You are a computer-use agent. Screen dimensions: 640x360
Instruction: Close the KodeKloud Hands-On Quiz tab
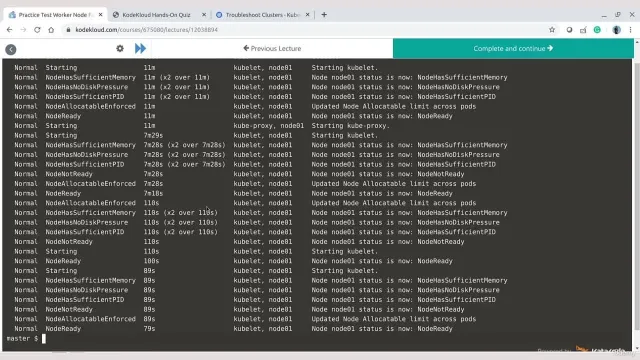coord(204,15)
